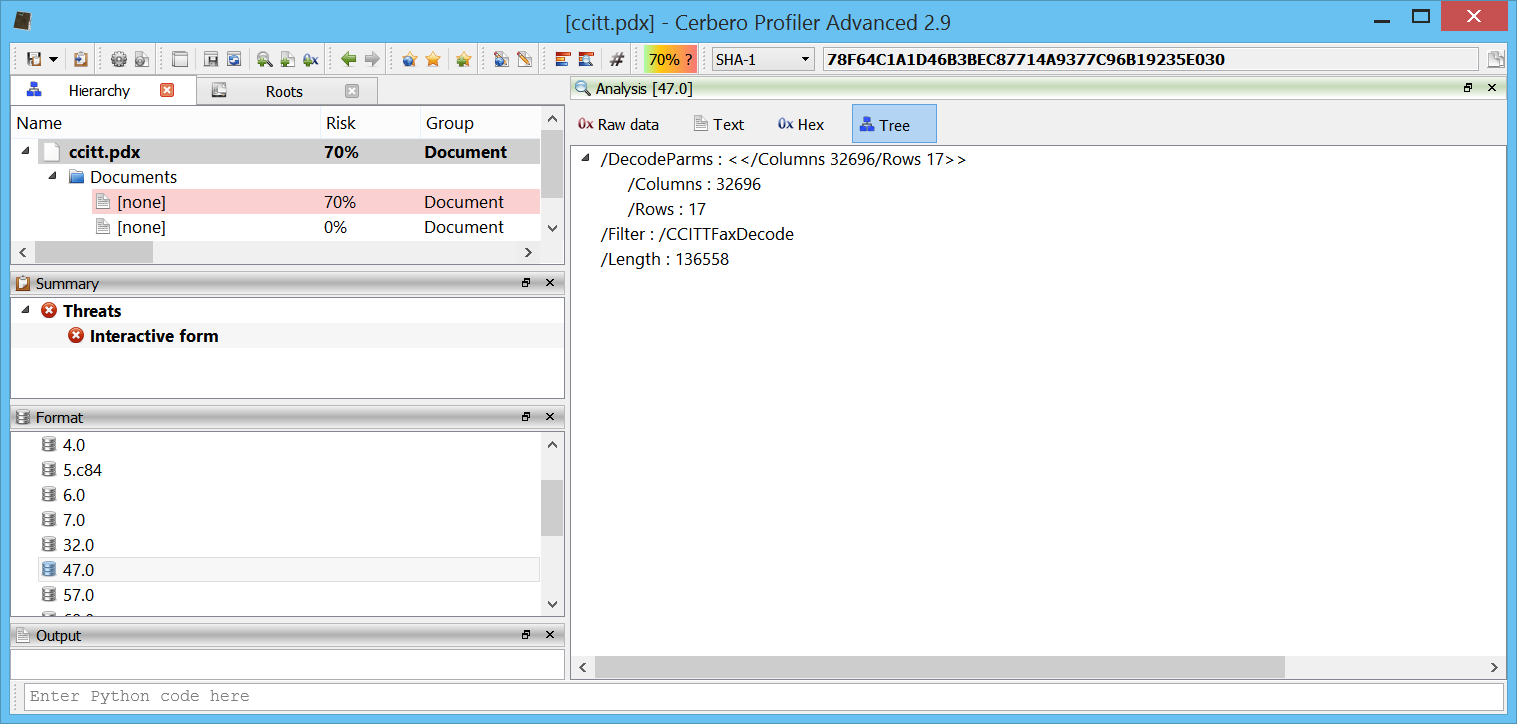
Task: Click the layout bars with magnifier icon
Action: tap(586, 59)
